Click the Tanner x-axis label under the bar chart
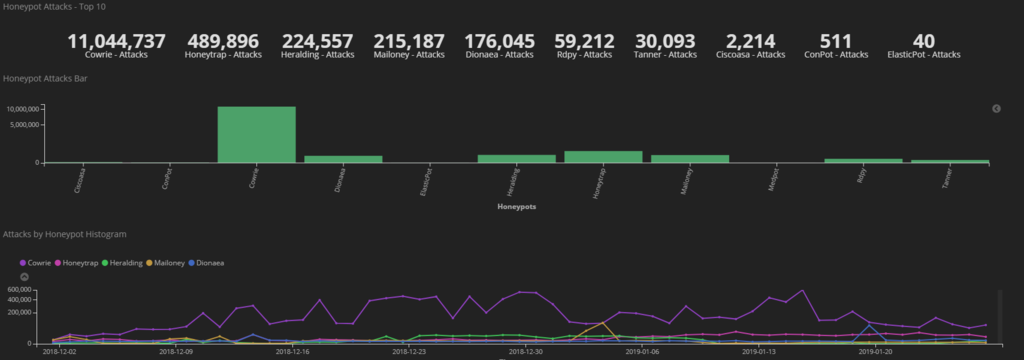 (948, 178)
